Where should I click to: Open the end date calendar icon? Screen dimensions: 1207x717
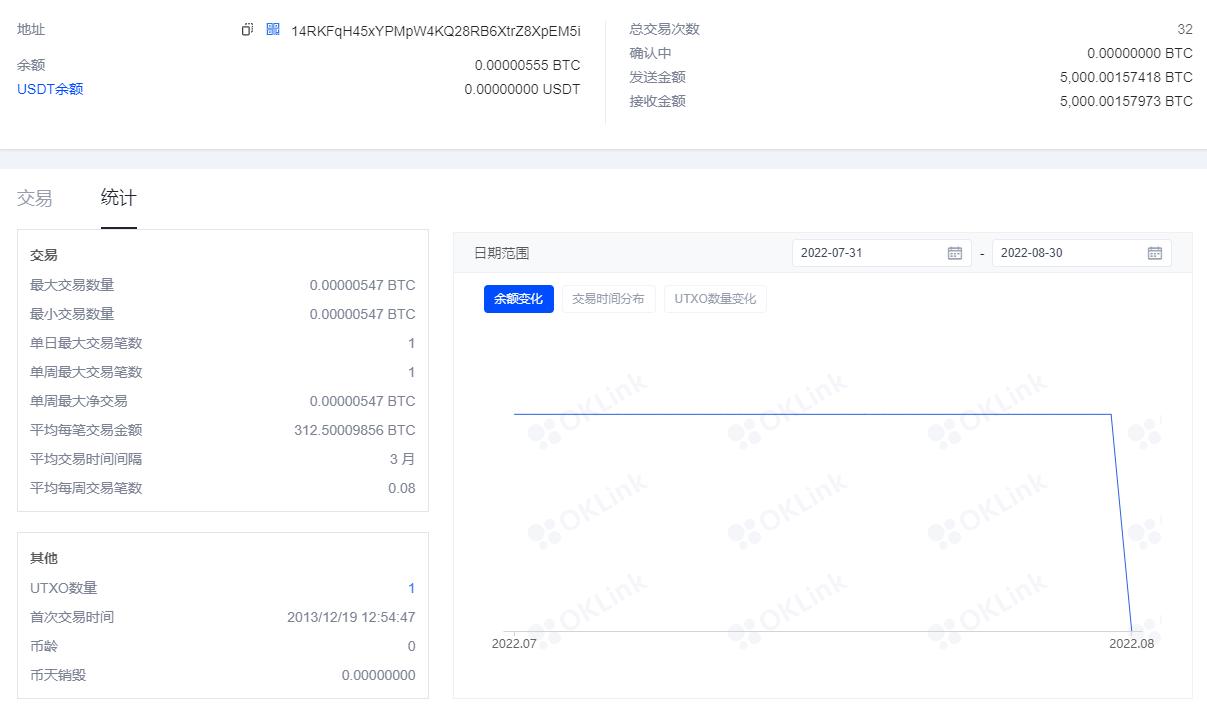coord(1156,252)
